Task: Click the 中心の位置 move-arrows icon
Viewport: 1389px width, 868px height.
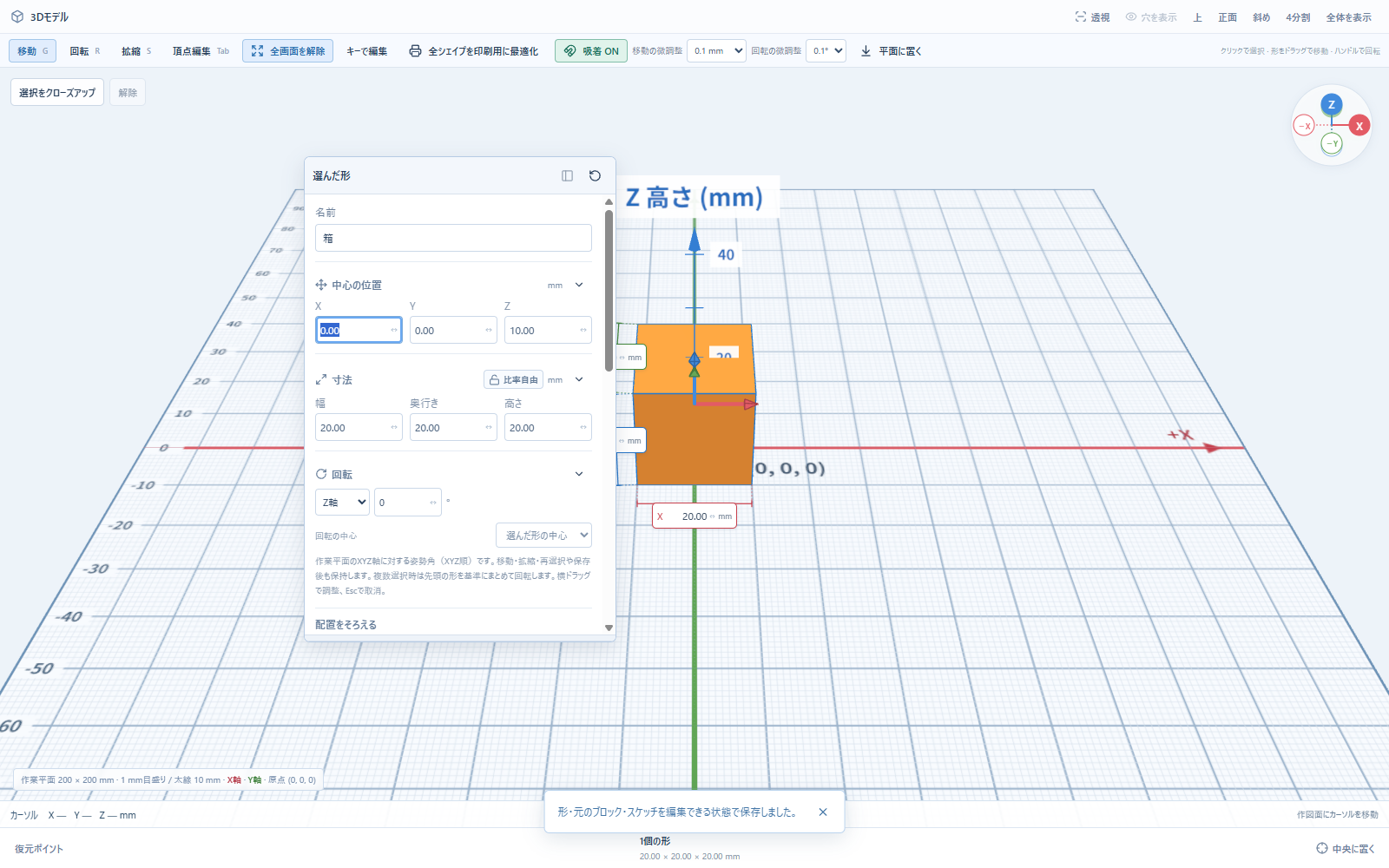Action: [x=321, y=285]
